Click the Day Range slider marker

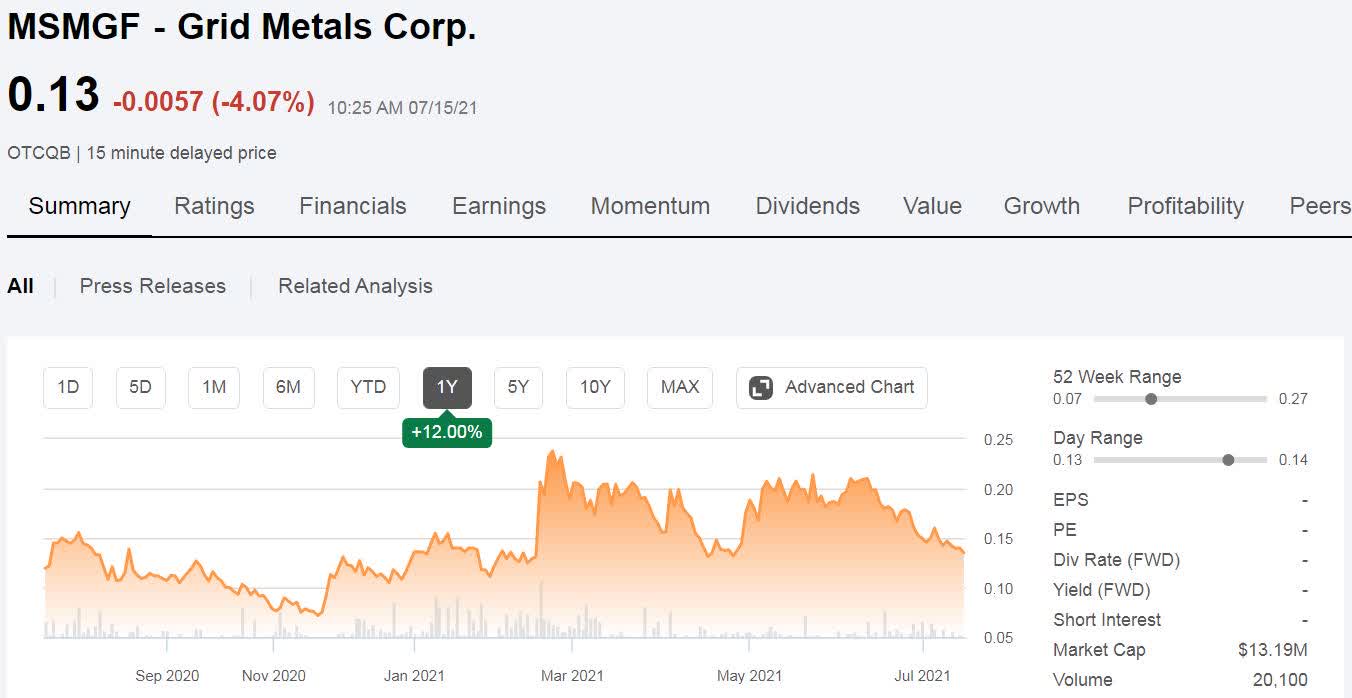point(1228,460)
